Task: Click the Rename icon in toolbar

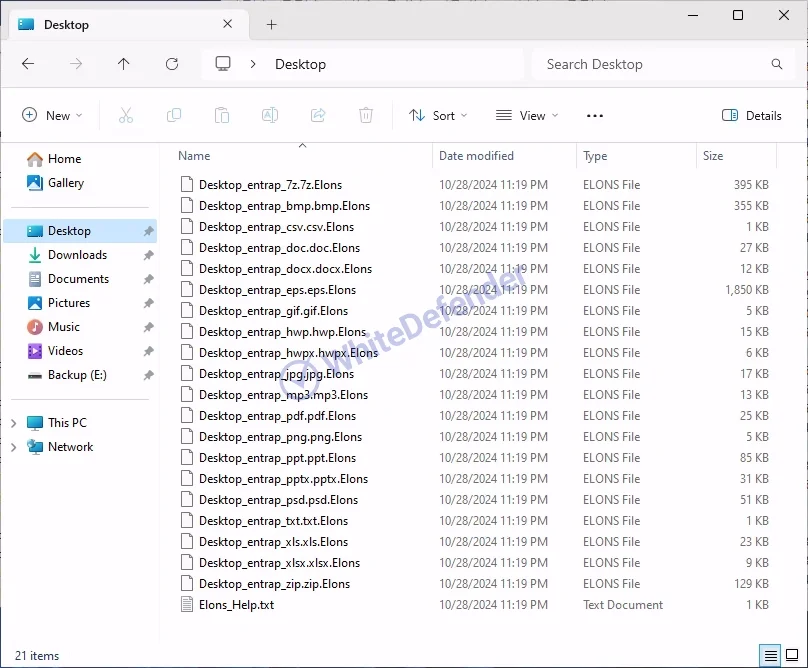Action: click(270, 115)
